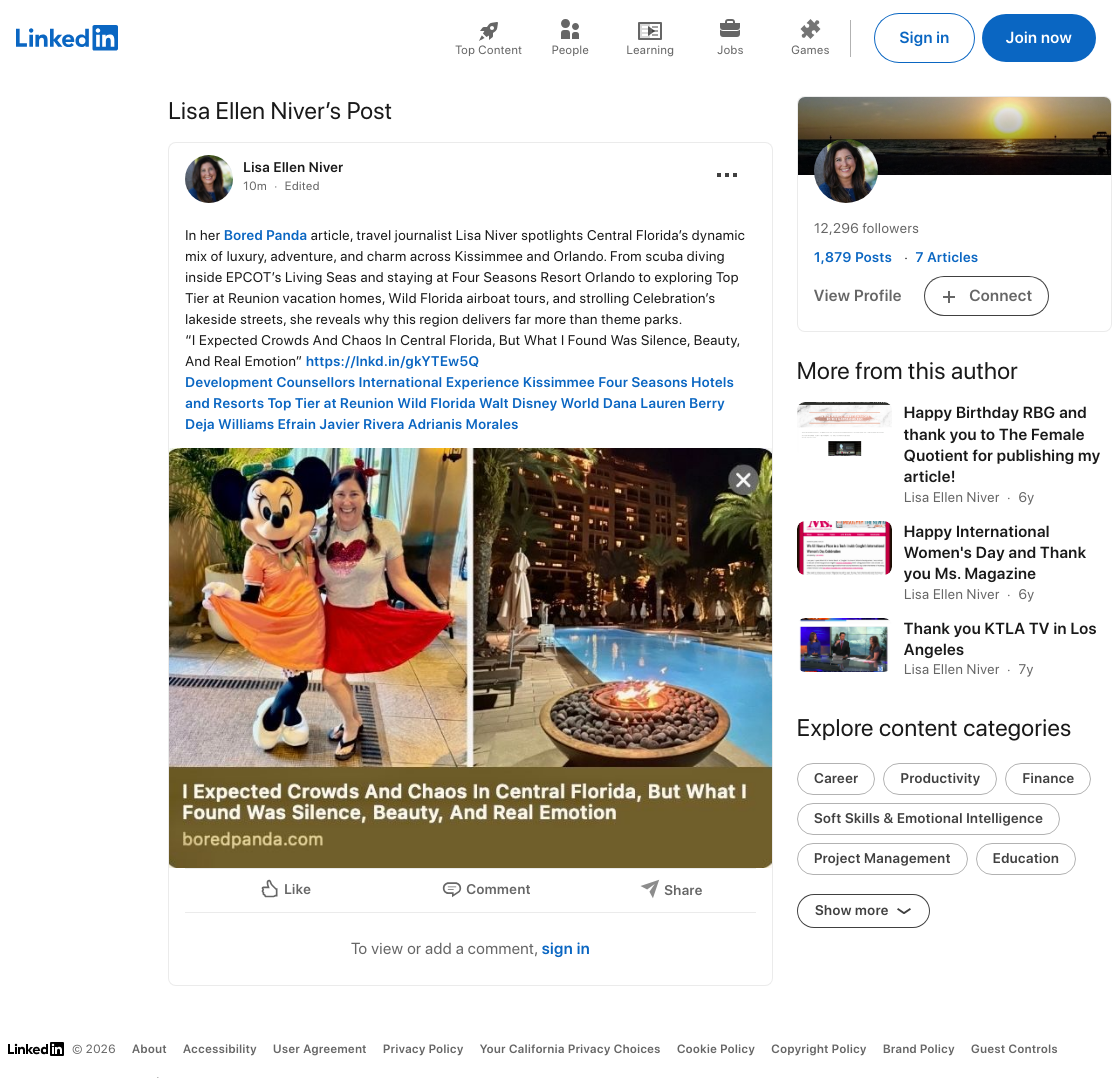Open the Jobs briefcase icon
Screen dimensions: 1112x1078
(x=730, y=29)
